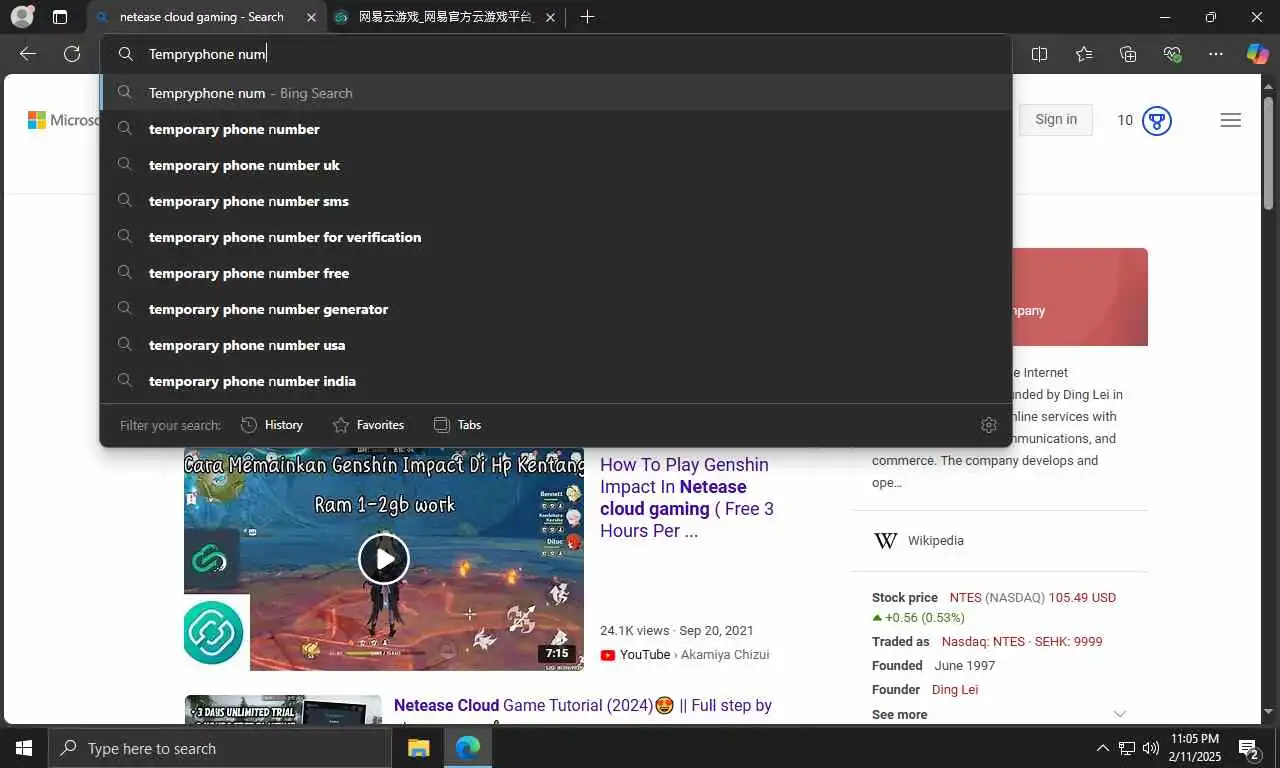Open founder Ding Lei link
This screenshot has width=1280, height=768.
(955, 690)
